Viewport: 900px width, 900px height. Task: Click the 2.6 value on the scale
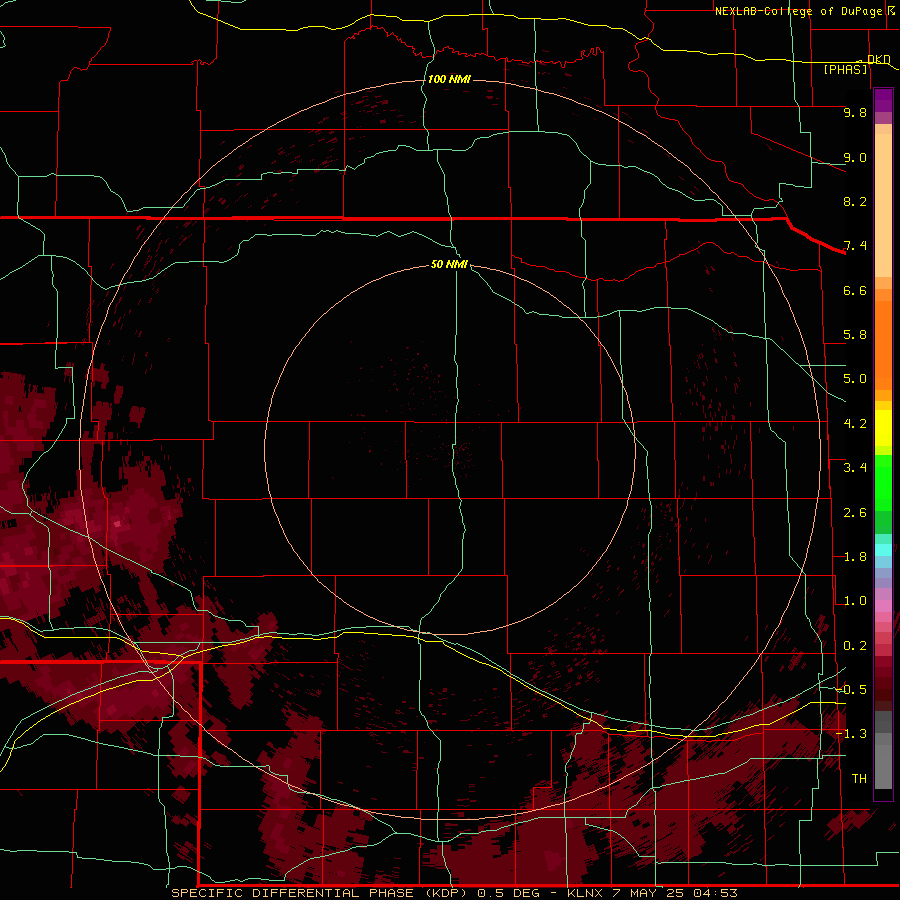(855, 513)
